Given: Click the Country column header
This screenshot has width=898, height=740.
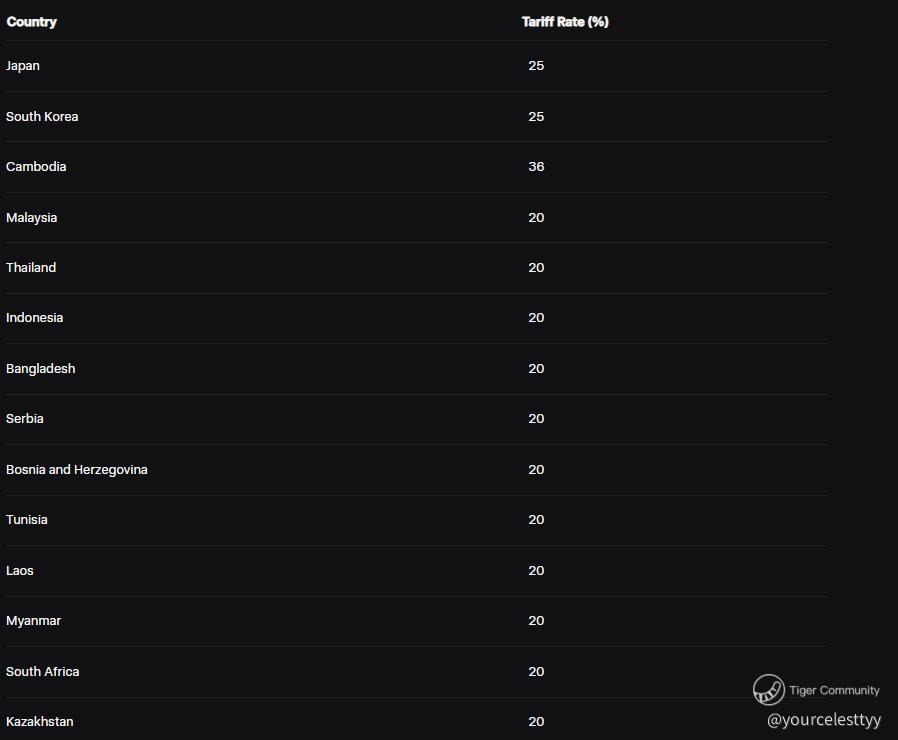Looking at the screenshot, I should [31, 22].
